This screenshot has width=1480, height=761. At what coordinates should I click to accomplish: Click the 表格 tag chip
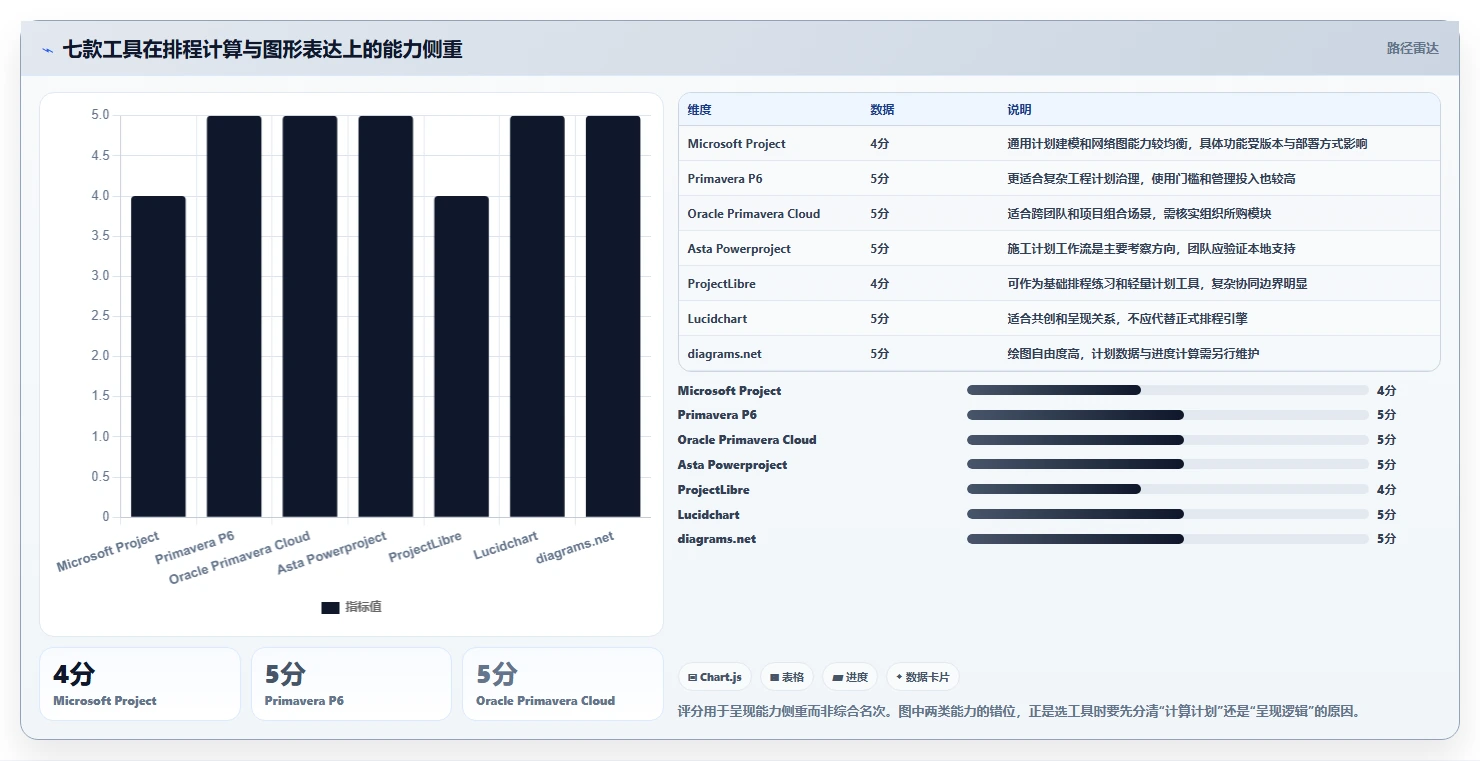(787, 677)
